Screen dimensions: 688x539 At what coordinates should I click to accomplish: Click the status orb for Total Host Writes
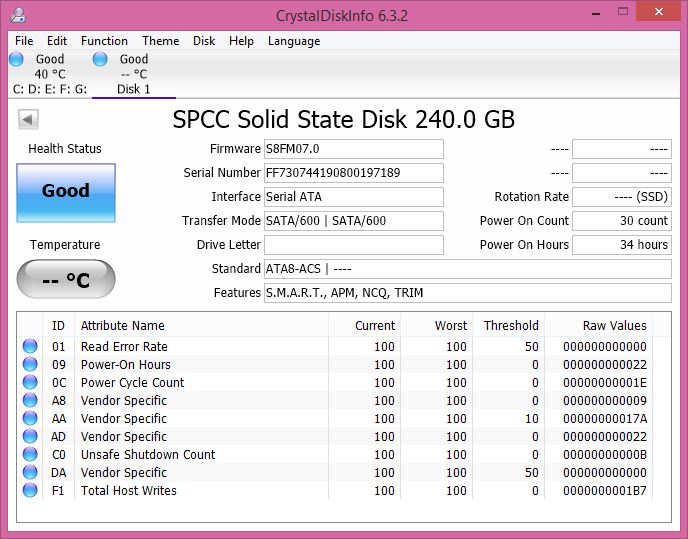point(30,490)
